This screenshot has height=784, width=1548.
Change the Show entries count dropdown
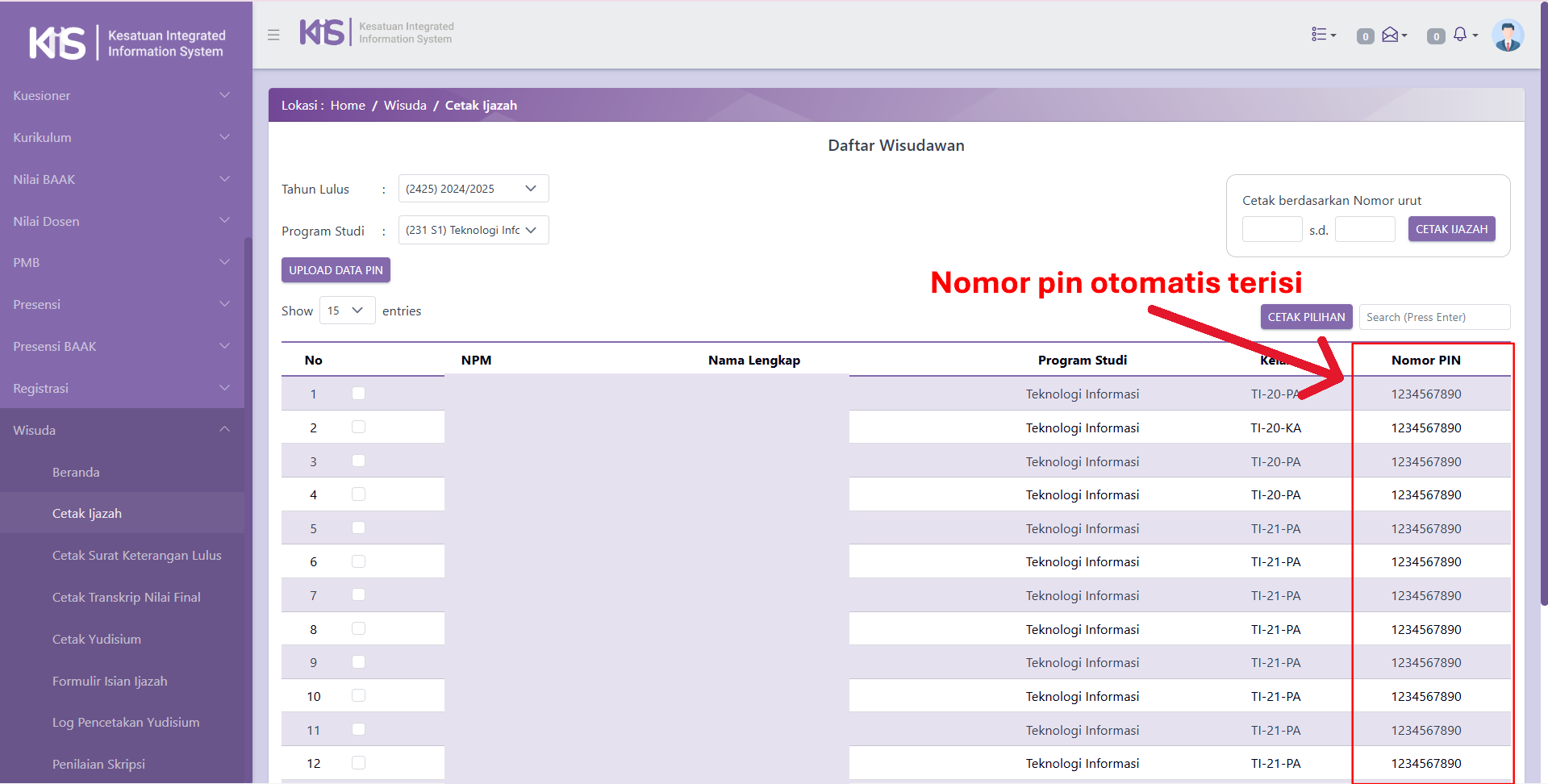347,311
